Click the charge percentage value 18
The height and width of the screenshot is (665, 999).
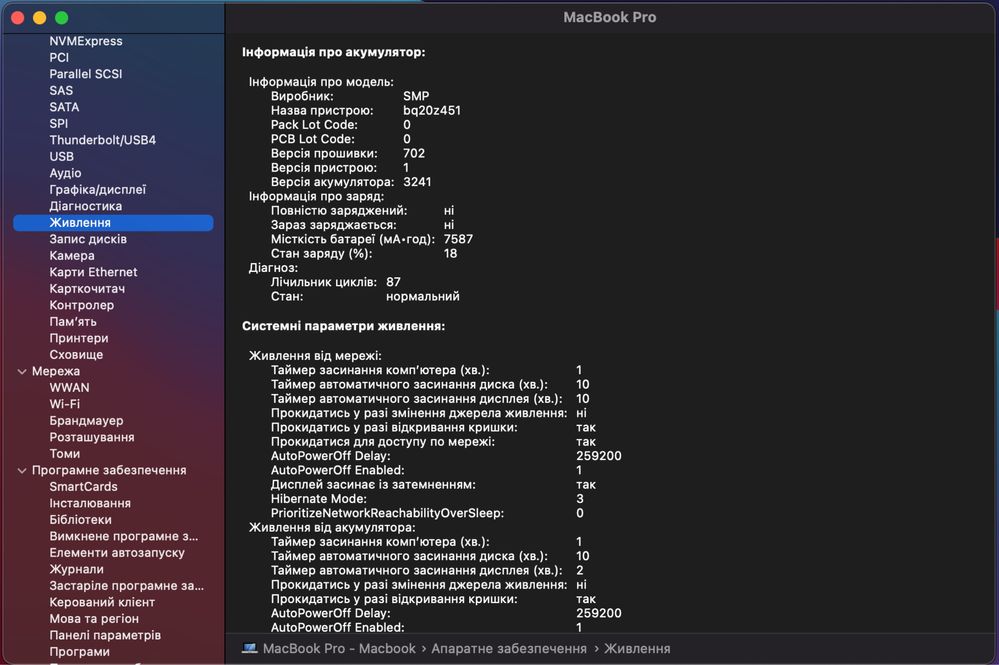450,254
